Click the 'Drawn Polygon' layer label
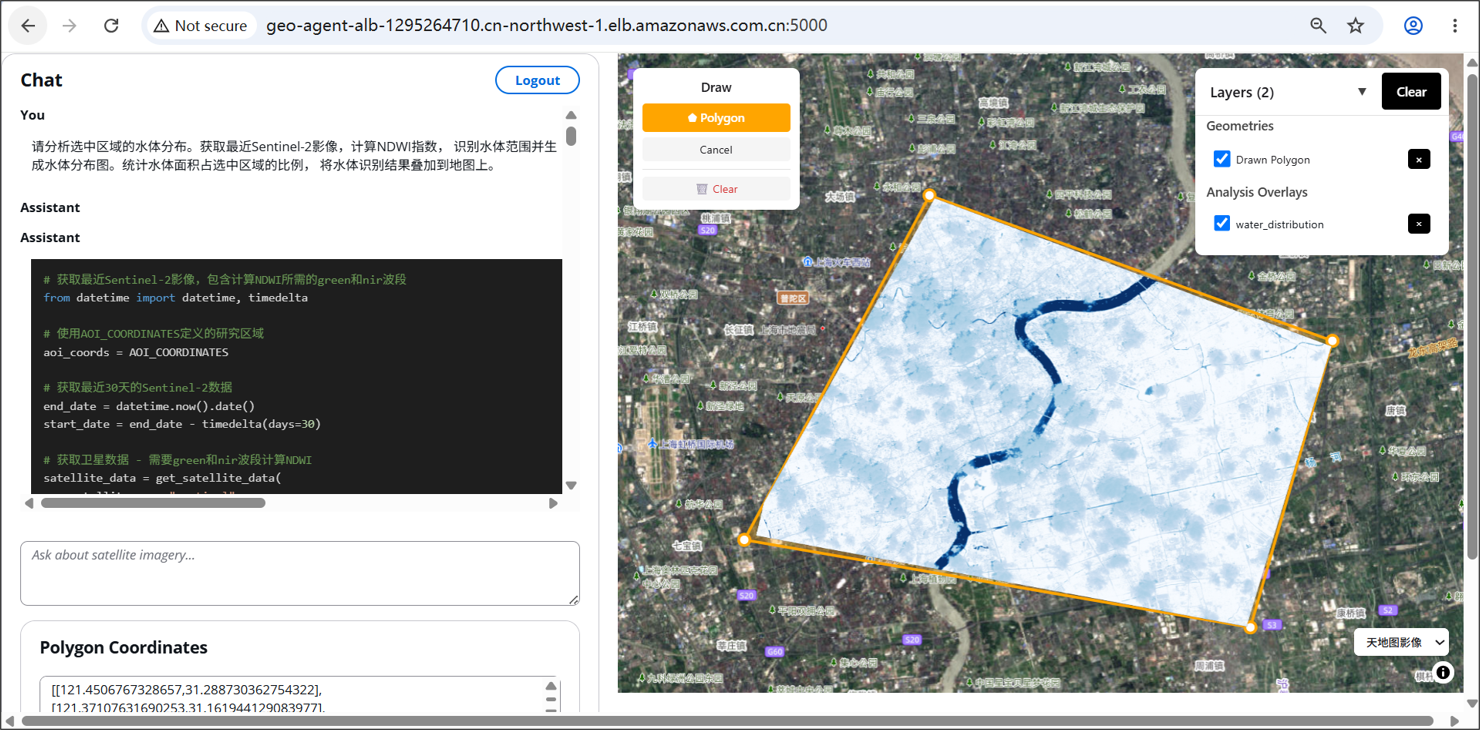1480x730 pixels. click(1273, 160)
